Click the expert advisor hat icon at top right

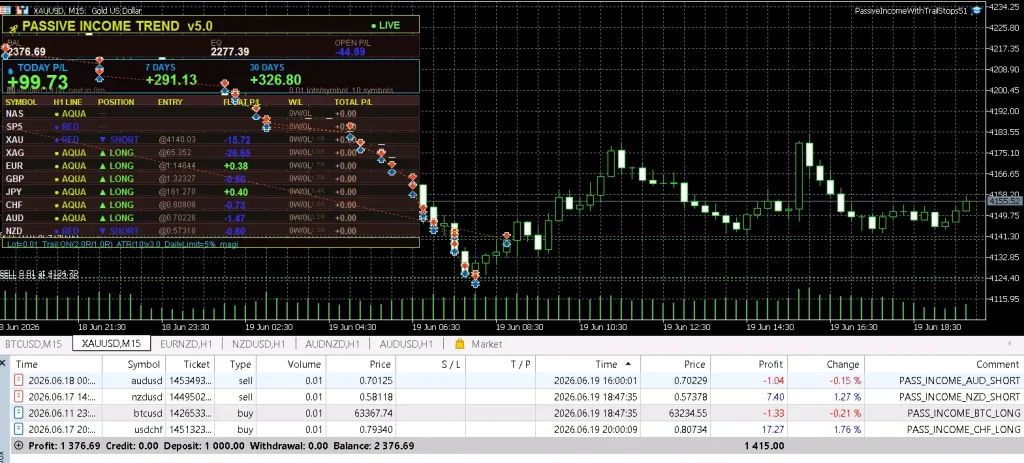pyautogui.click(x=976, y=10)
